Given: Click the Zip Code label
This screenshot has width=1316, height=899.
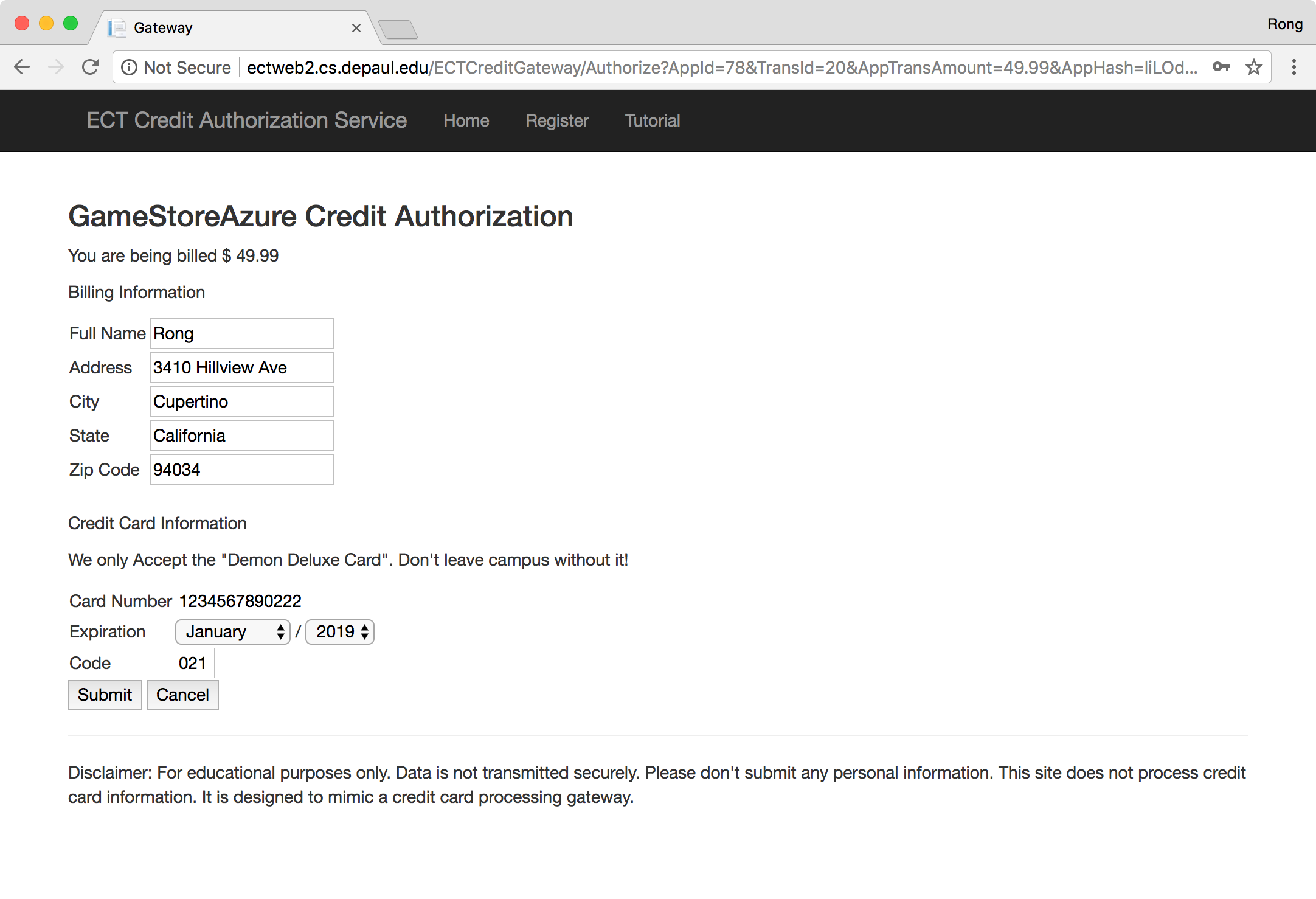Looking at the screenshot, I should (105, 470).
